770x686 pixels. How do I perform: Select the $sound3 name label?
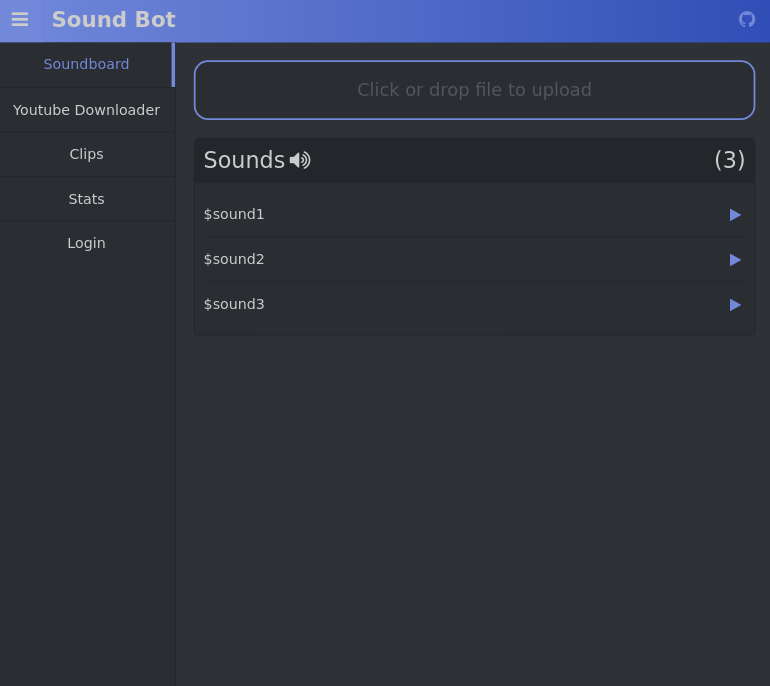click(x=234, y=304)
